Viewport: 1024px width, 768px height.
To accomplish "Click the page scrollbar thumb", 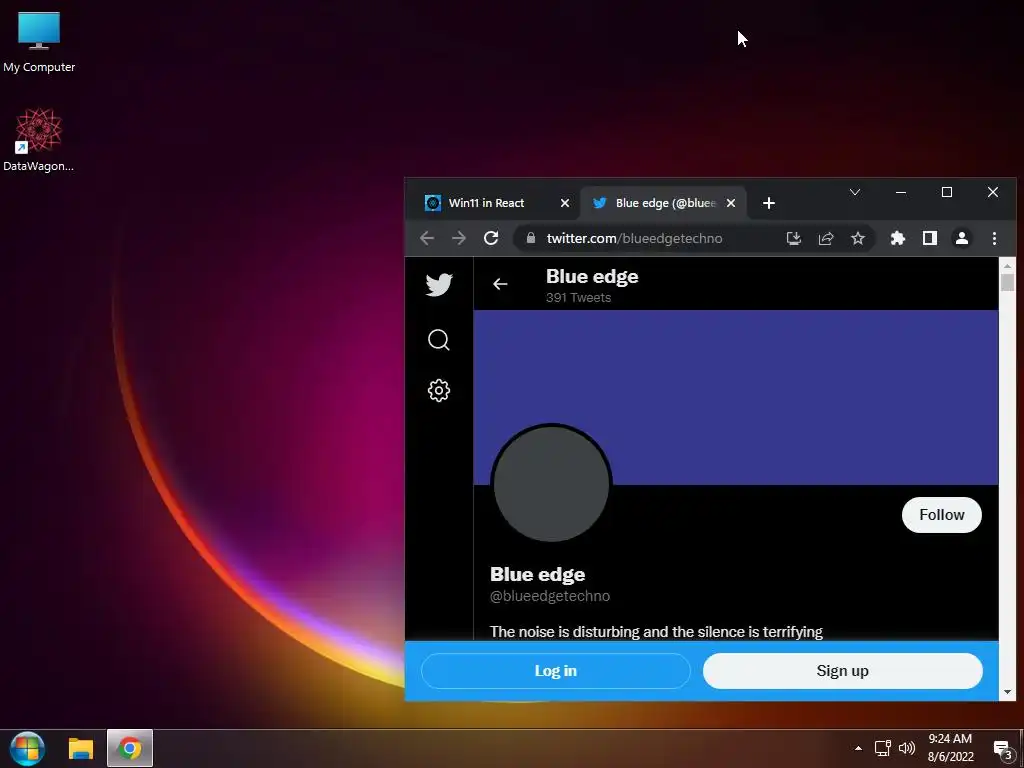I will click(1007, 283).
